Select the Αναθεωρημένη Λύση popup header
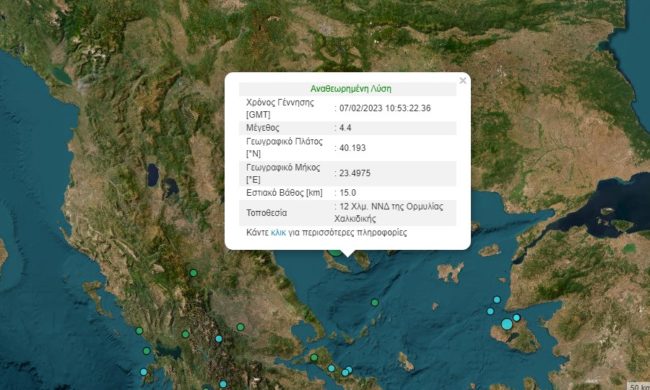The image size is (650, 390). (351, 89)
